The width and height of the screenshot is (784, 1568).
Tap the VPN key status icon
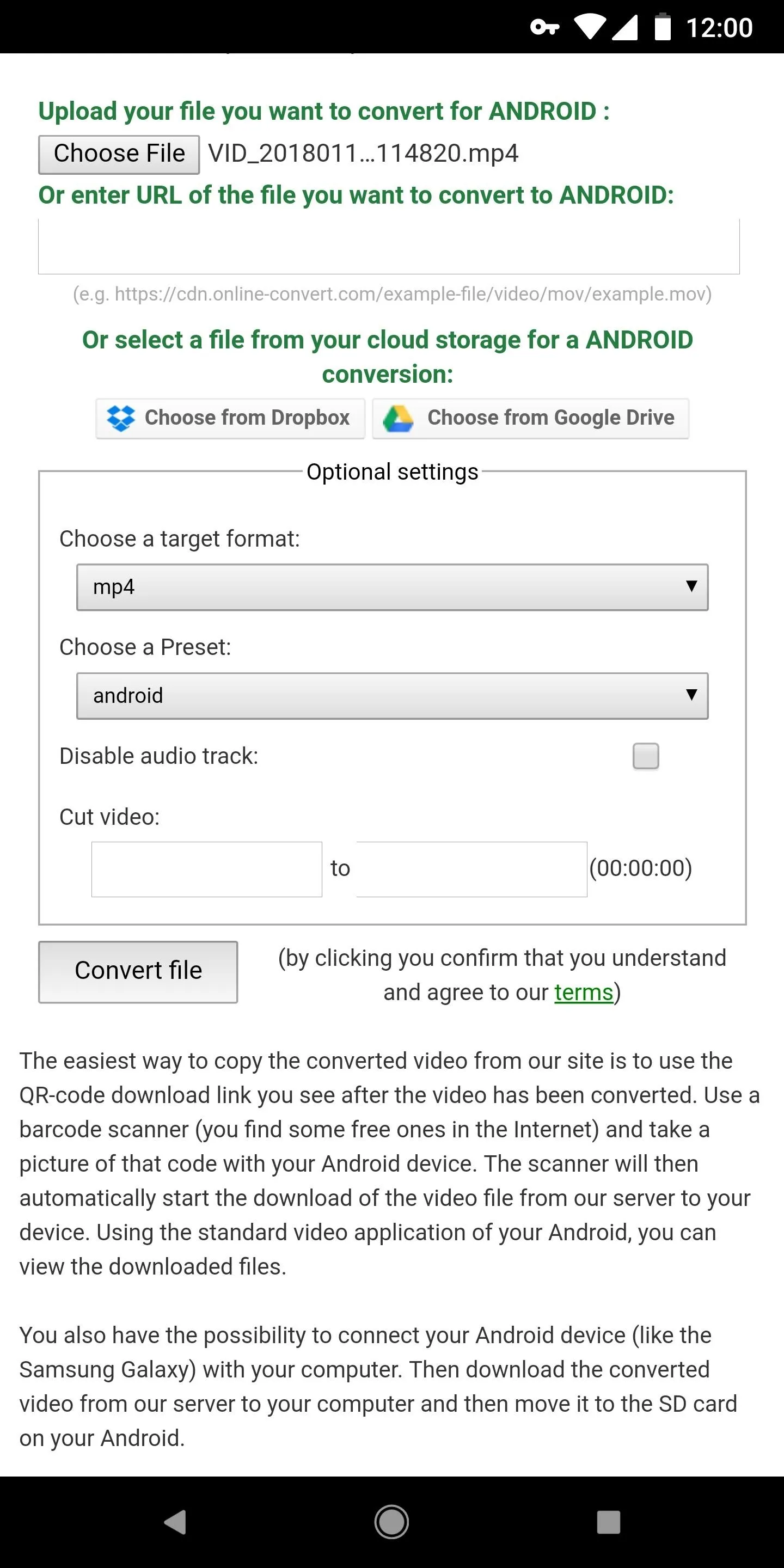point(544,27)
